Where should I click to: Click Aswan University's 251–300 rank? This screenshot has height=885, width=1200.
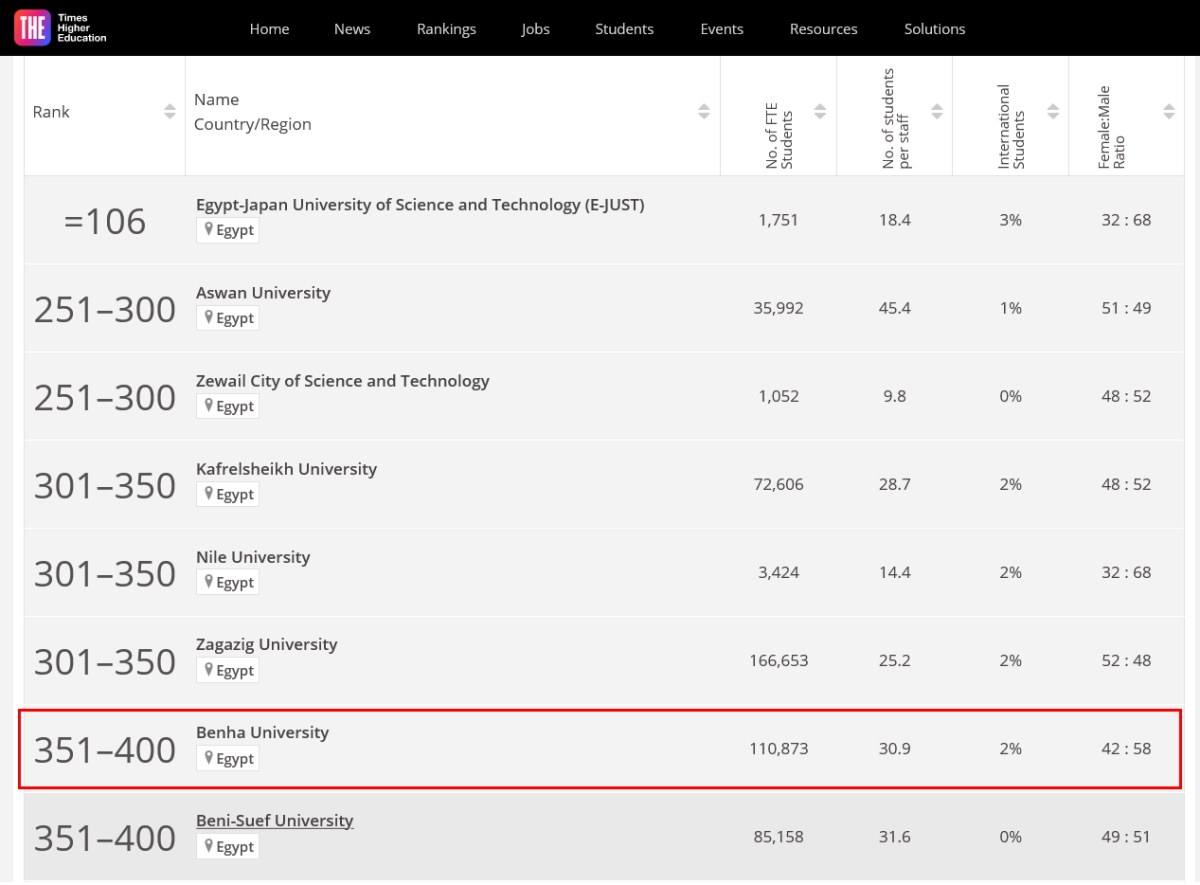click(105, 309)
